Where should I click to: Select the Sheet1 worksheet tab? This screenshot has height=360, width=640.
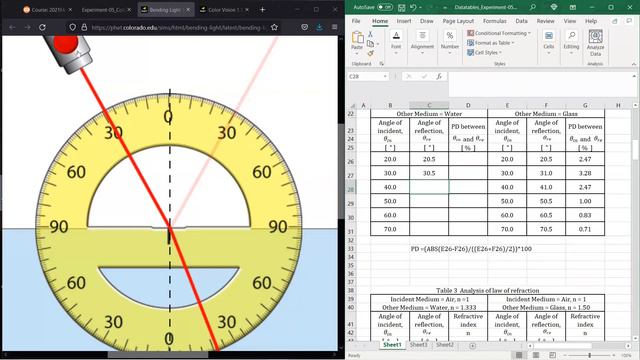pos(392,345)
